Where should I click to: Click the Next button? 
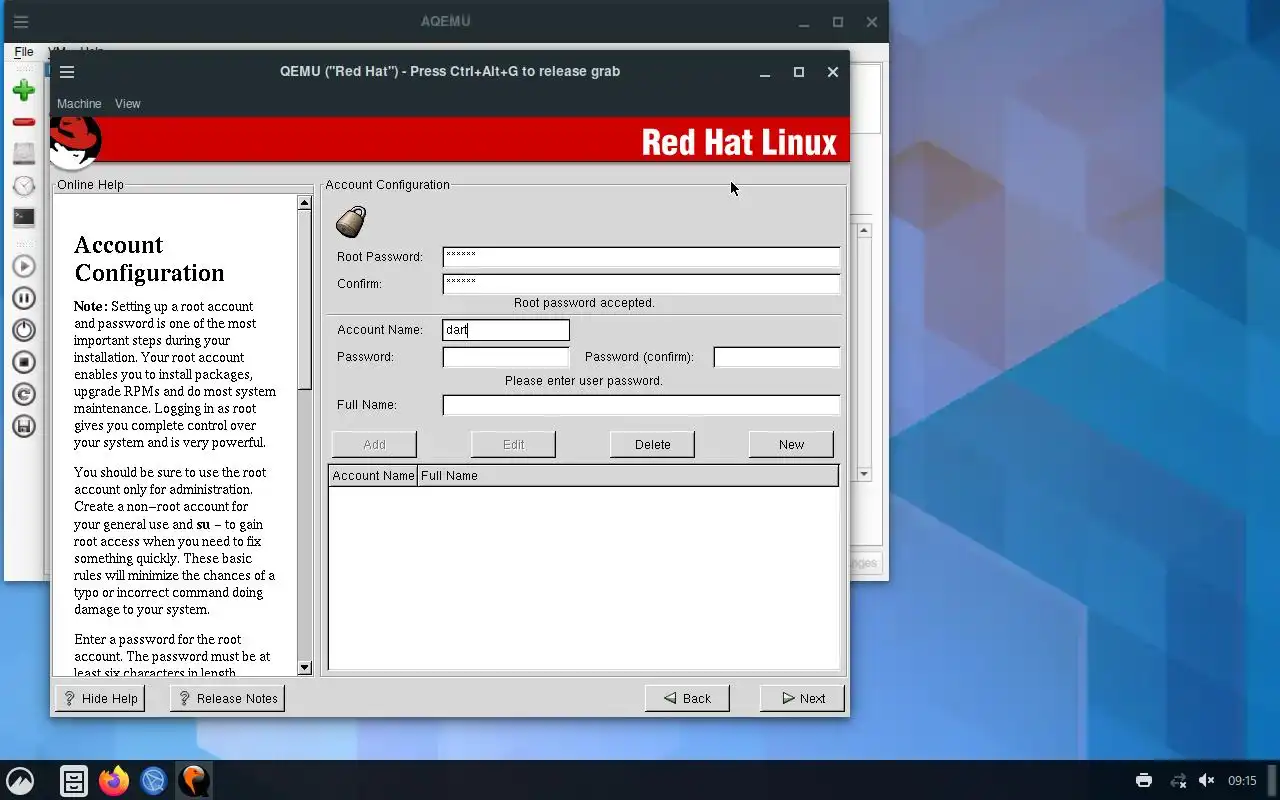(802, 698)
